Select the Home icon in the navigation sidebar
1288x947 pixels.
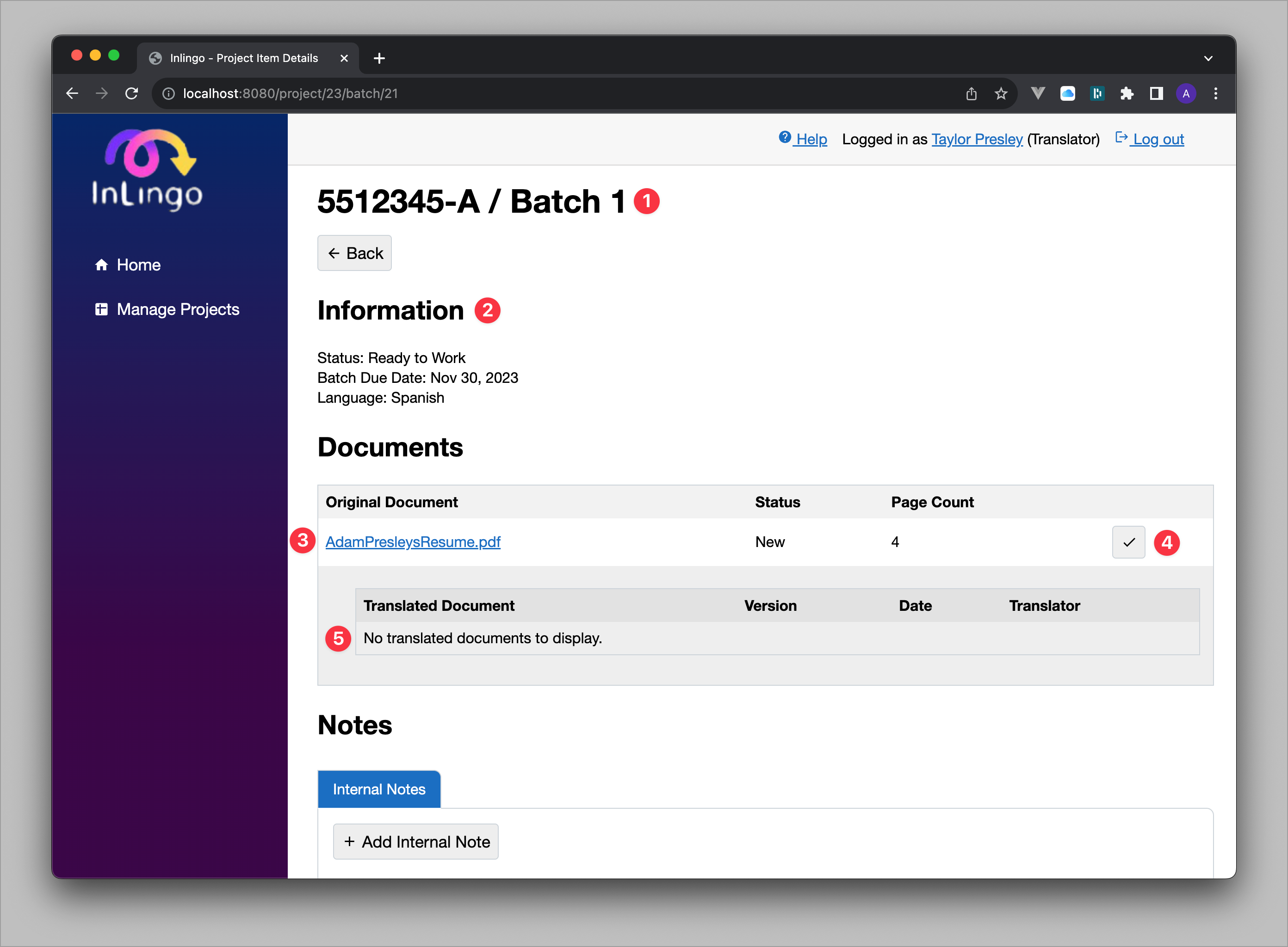(x=102, y=264)
